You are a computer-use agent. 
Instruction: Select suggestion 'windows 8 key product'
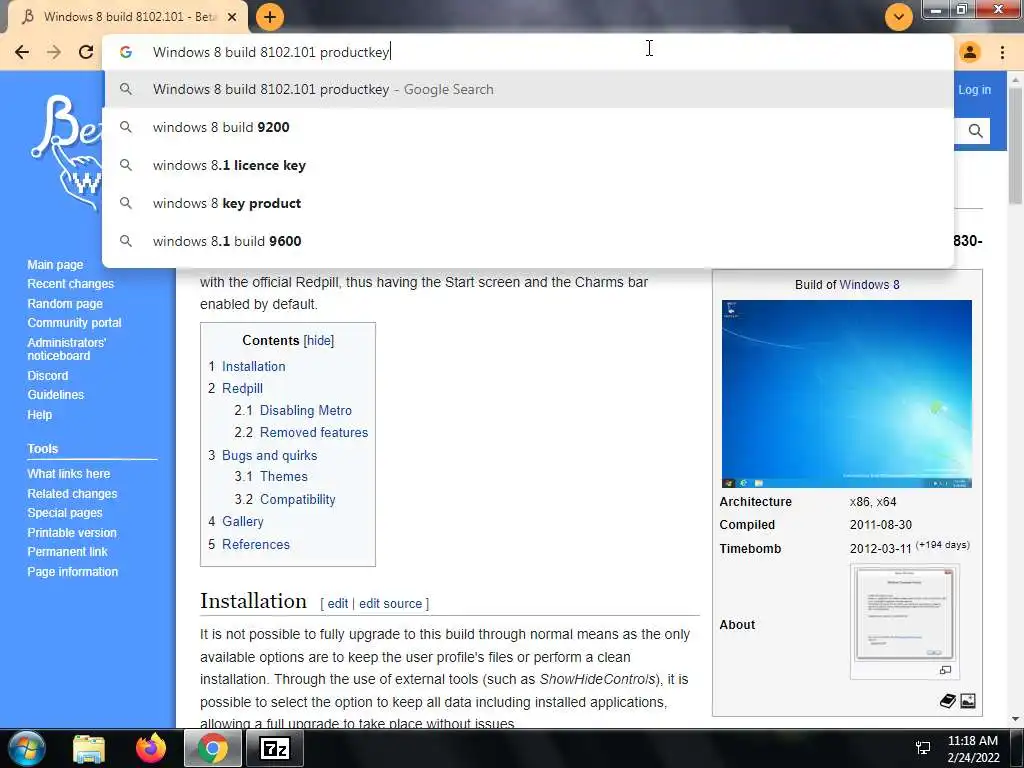pos(528,203)
